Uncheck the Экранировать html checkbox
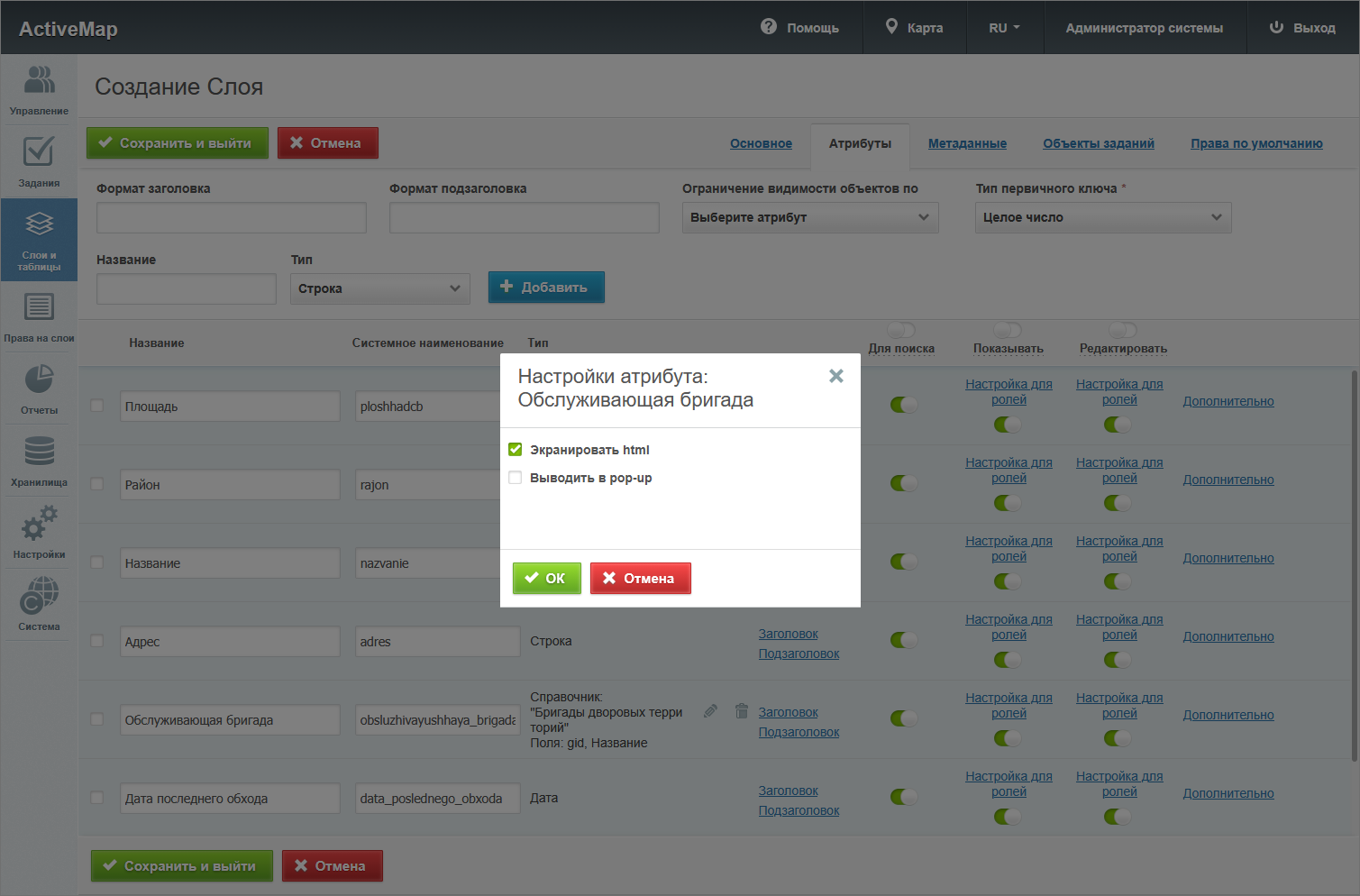1360x896 pixels. pyautogui.click(x=516, y=450)
